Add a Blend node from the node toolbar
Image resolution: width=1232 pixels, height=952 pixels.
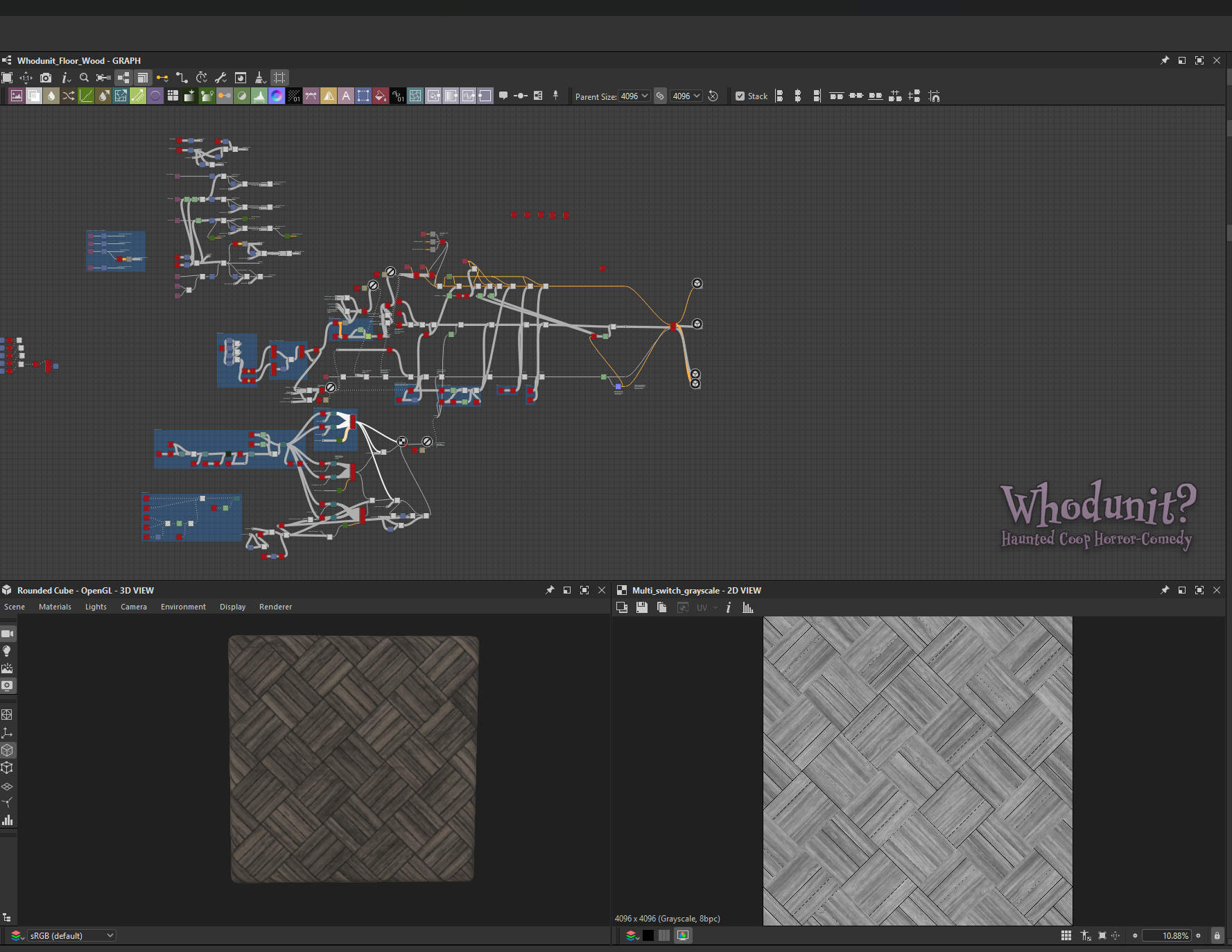34,96
